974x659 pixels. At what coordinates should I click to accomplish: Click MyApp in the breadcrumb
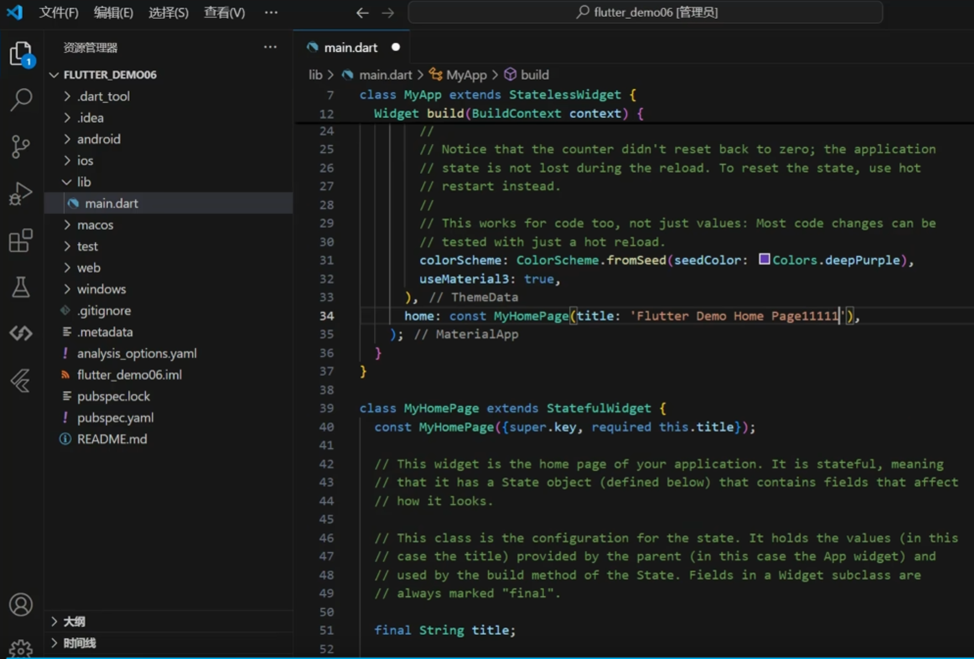[x=465, y=75]
